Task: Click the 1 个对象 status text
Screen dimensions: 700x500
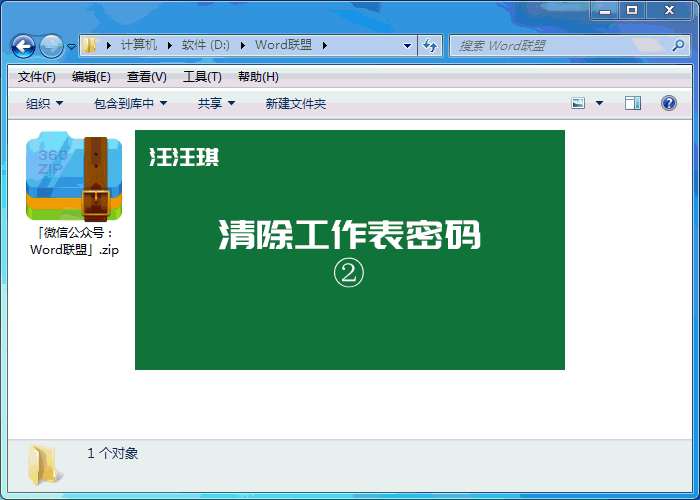Action: click(x=112, y=454)
